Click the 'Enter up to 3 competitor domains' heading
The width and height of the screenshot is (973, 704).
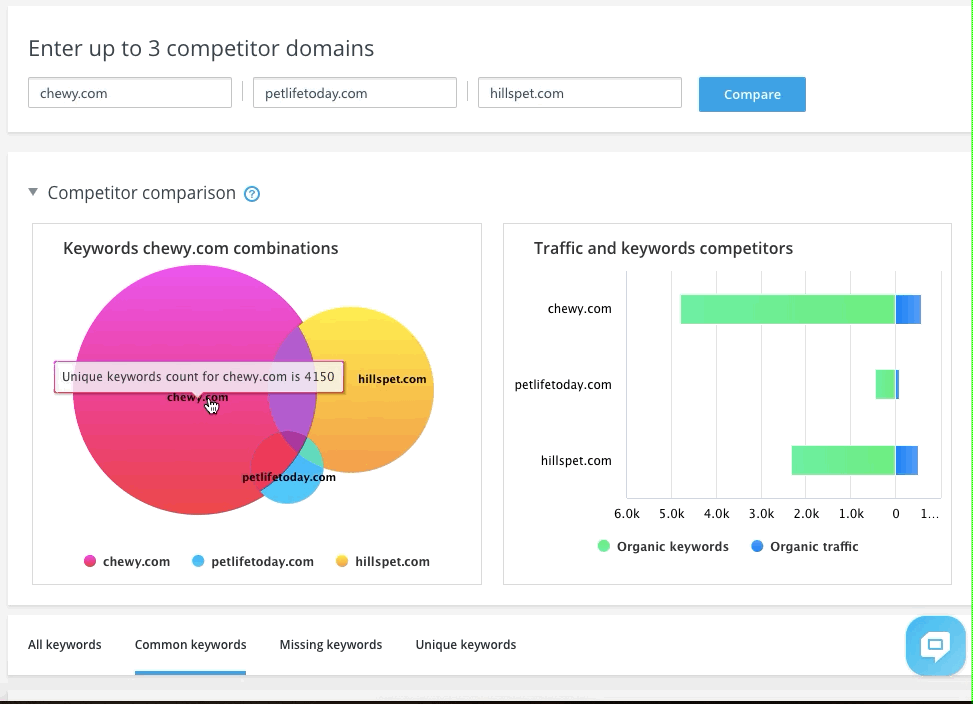click(x=201, y=48)
